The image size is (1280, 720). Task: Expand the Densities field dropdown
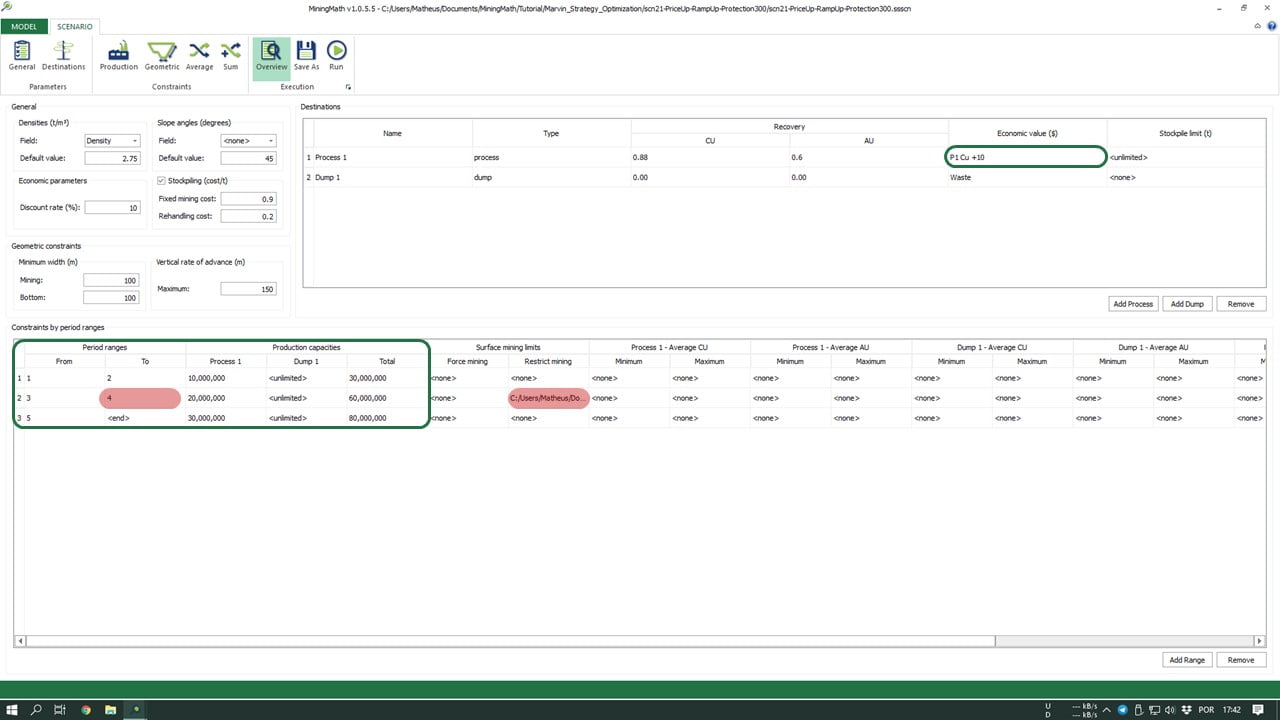112,141
